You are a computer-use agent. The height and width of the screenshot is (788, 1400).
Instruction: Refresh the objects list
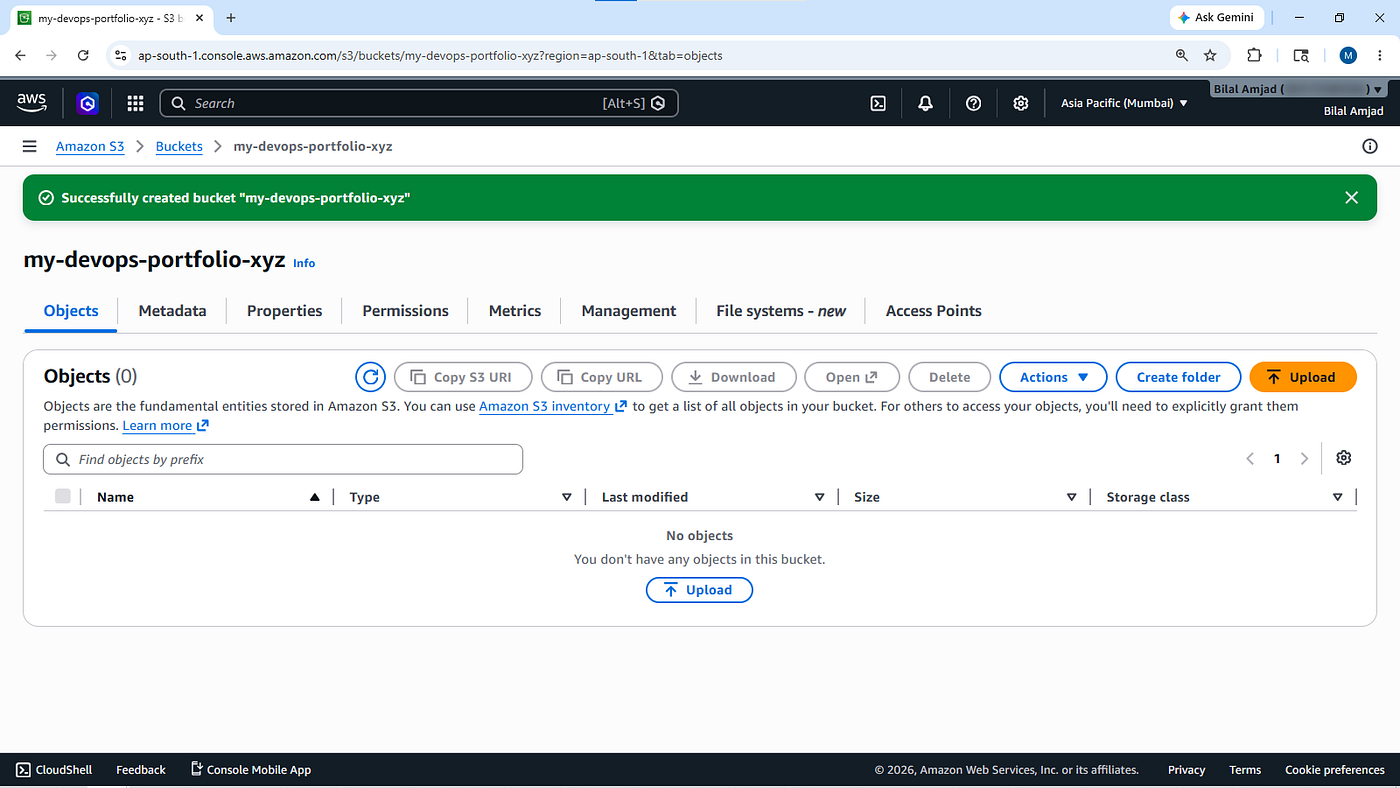tap(371, 377)
